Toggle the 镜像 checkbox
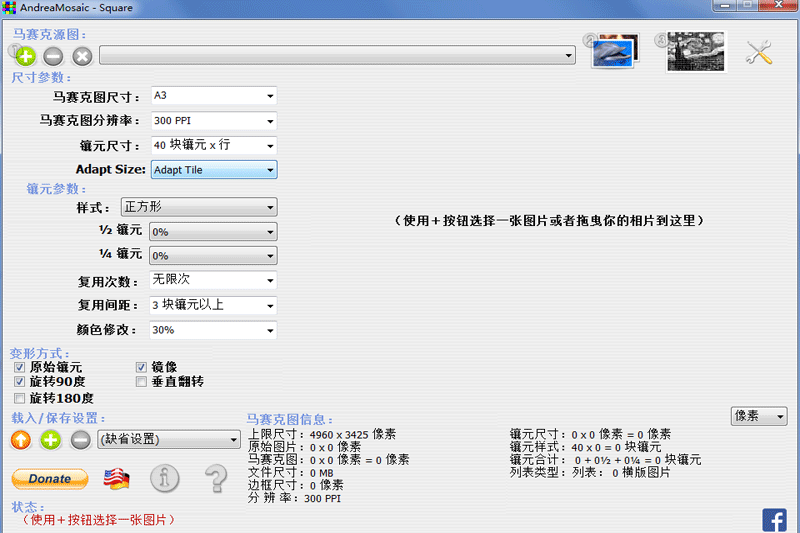This screenshot has width=800, height=533. tap(141, 367)
